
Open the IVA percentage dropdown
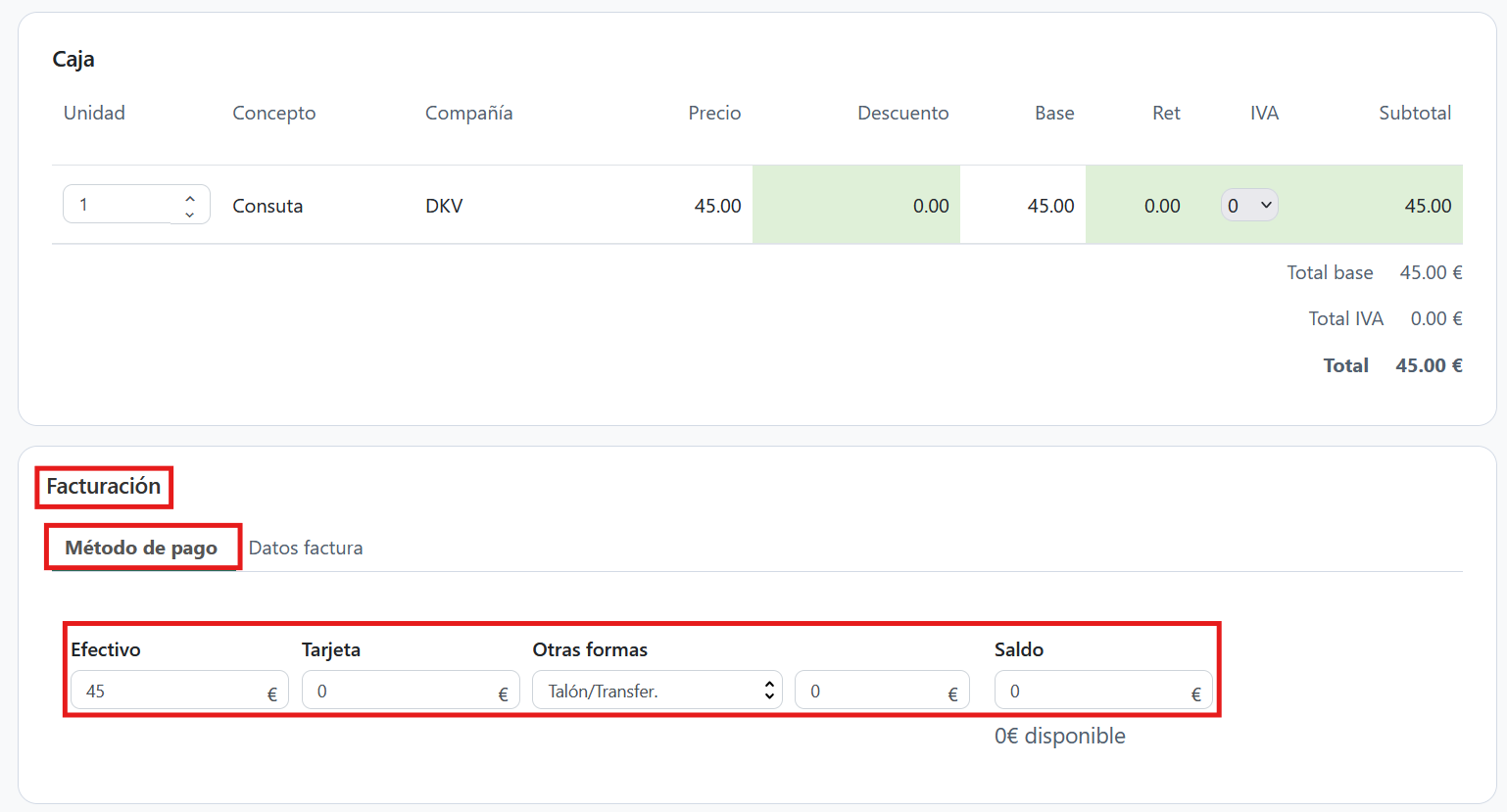tap(1248, 205)
